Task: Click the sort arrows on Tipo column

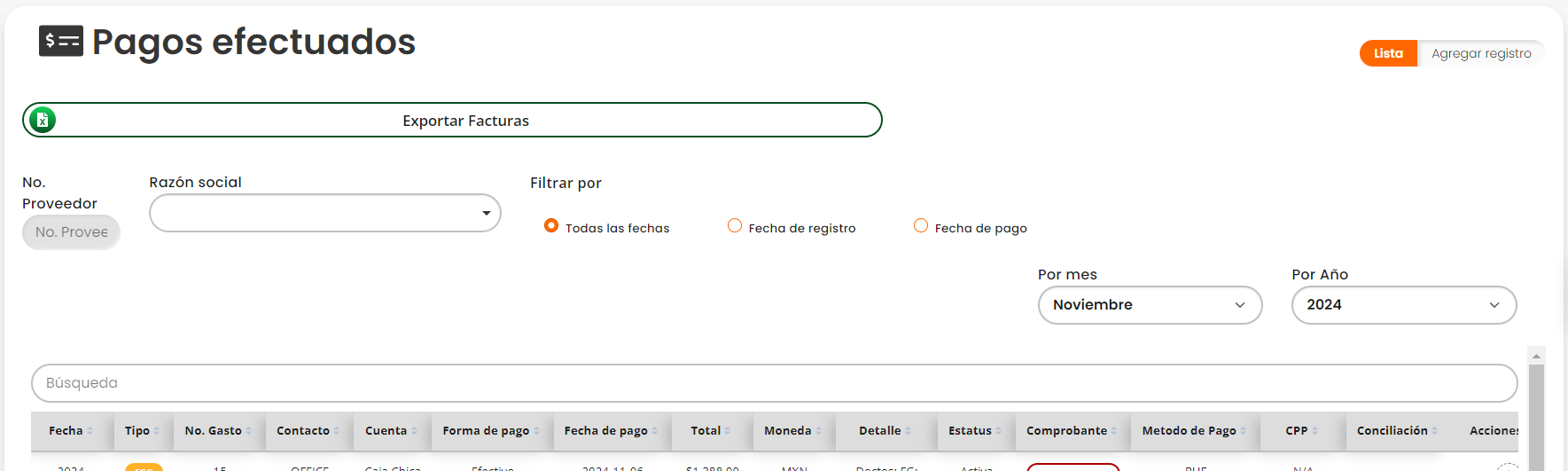Action: tap(157, 431)
